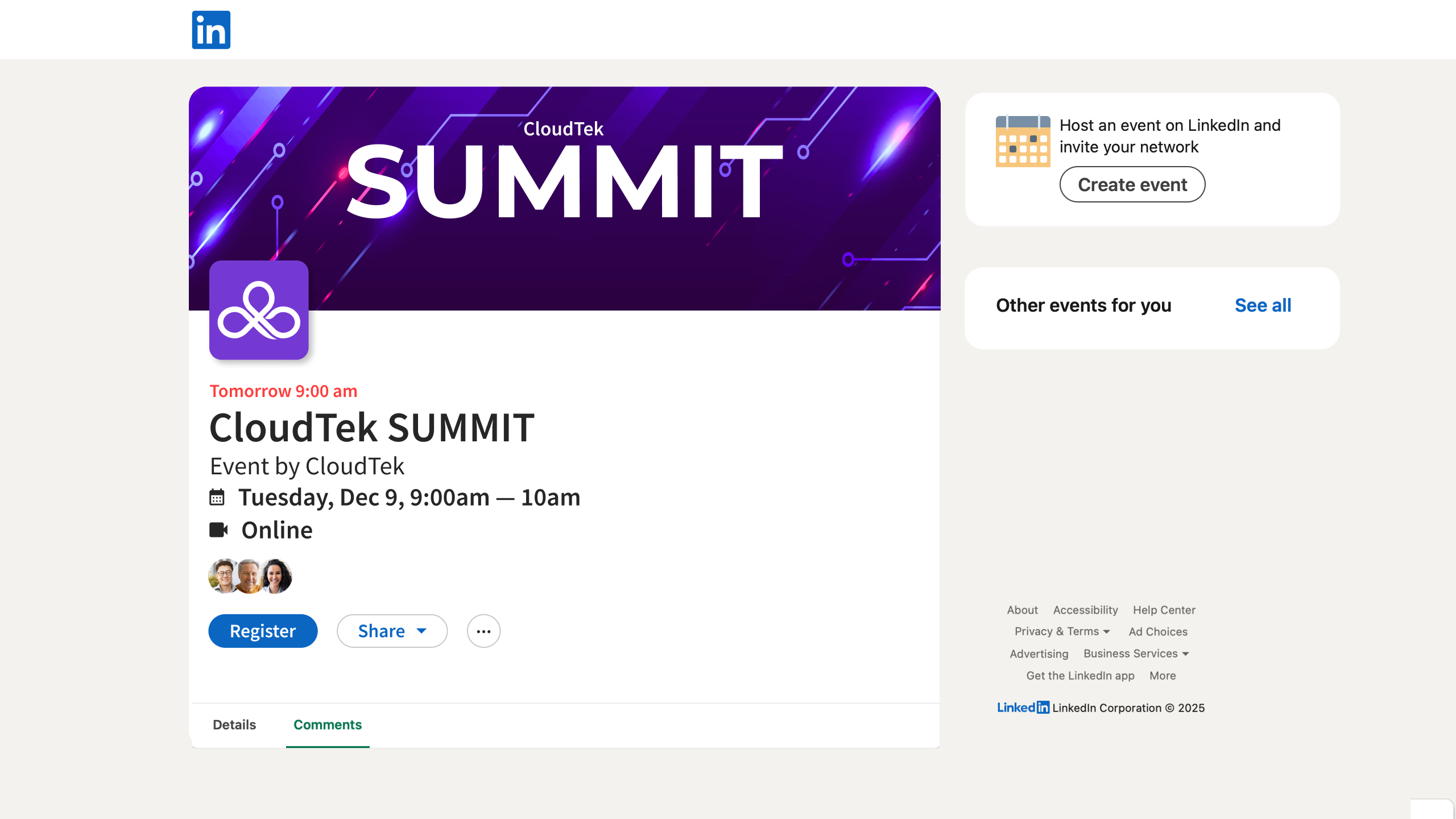
Task: Select the Comments tab
Action: point(328,725)
